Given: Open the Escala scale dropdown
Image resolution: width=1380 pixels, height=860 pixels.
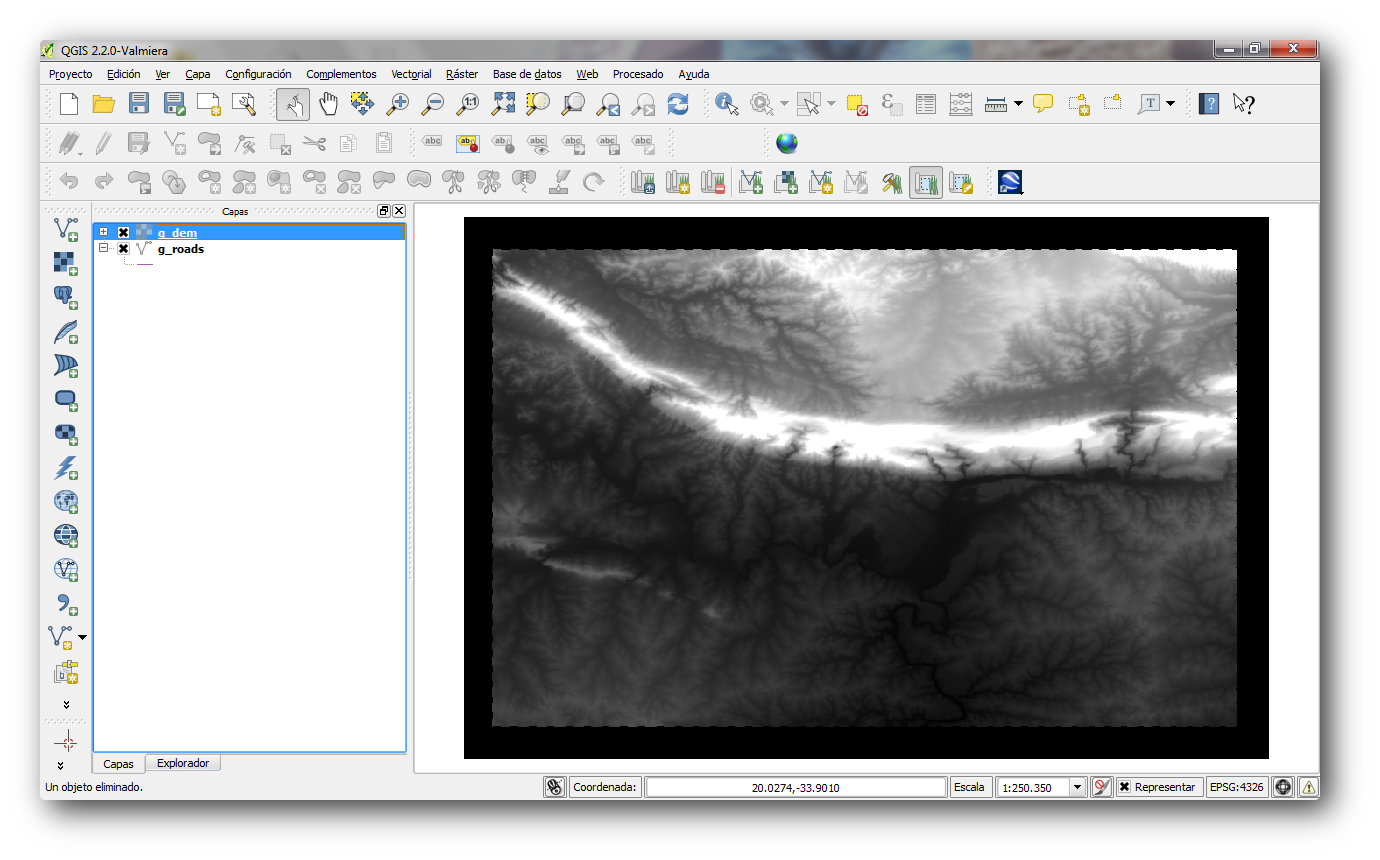Looking at the screenshot, I should (1077, 787).
